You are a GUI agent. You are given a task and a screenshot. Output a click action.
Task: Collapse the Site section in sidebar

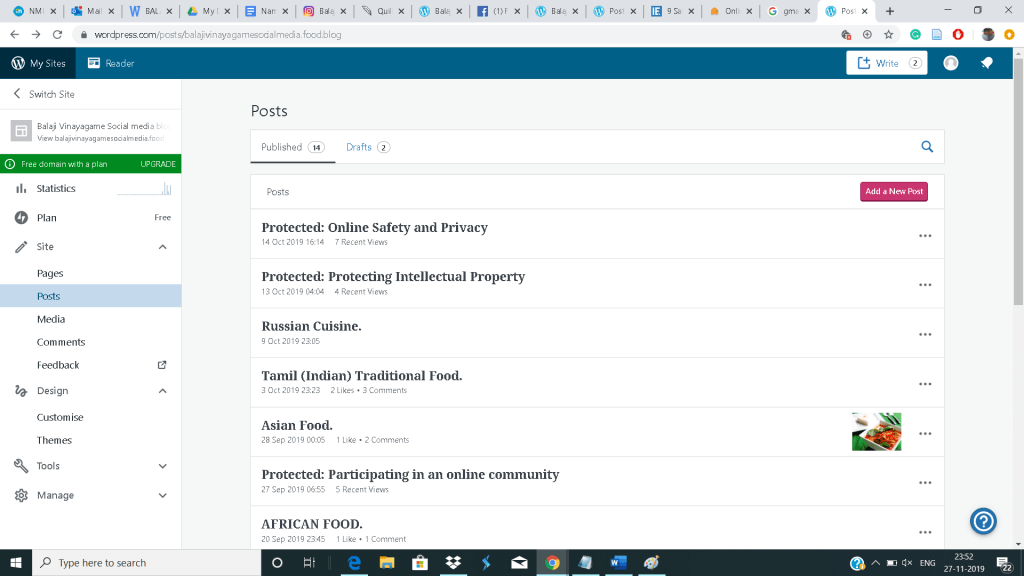click(163, 247)
